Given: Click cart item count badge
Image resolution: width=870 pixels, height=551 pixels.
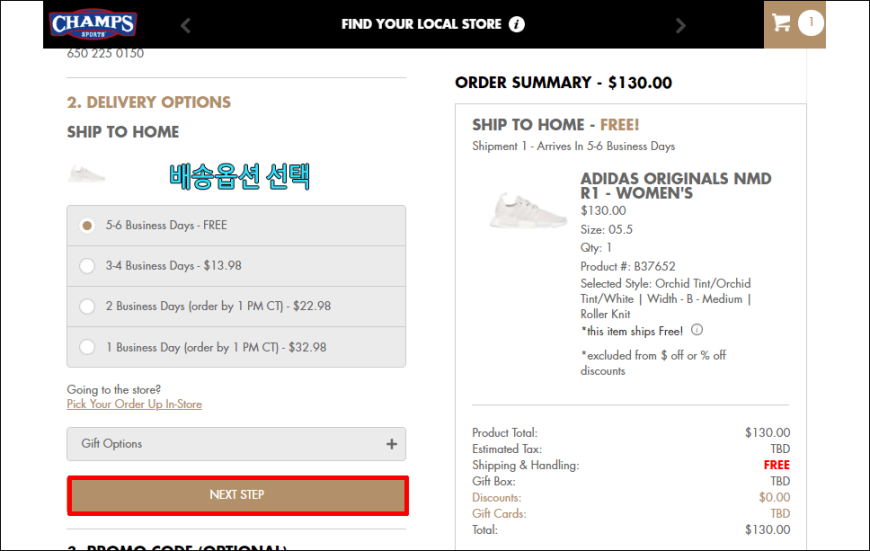Looking at the screenshot, I should click(x=811, y=23).
